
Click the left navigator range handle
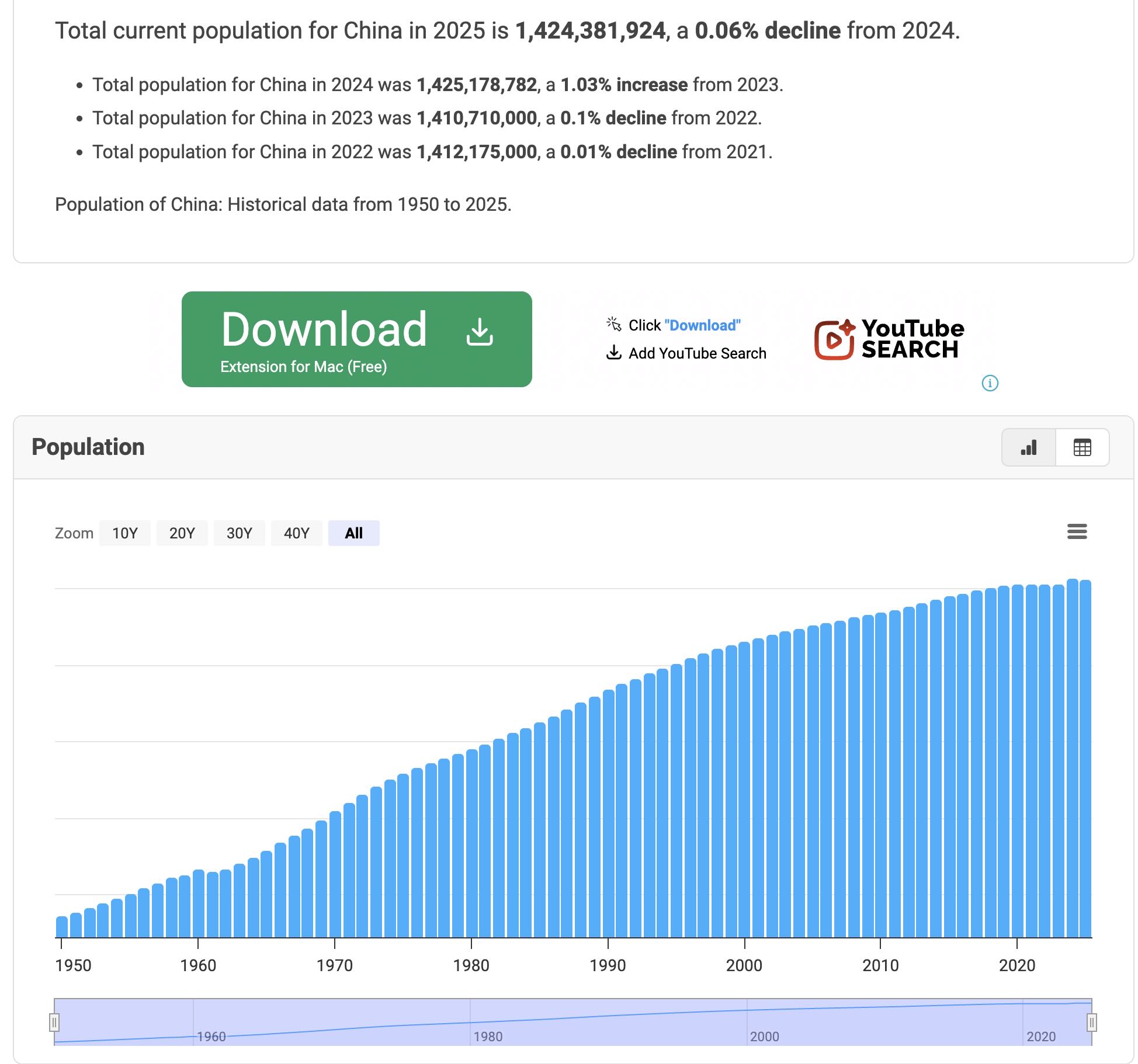(54, 1022)
